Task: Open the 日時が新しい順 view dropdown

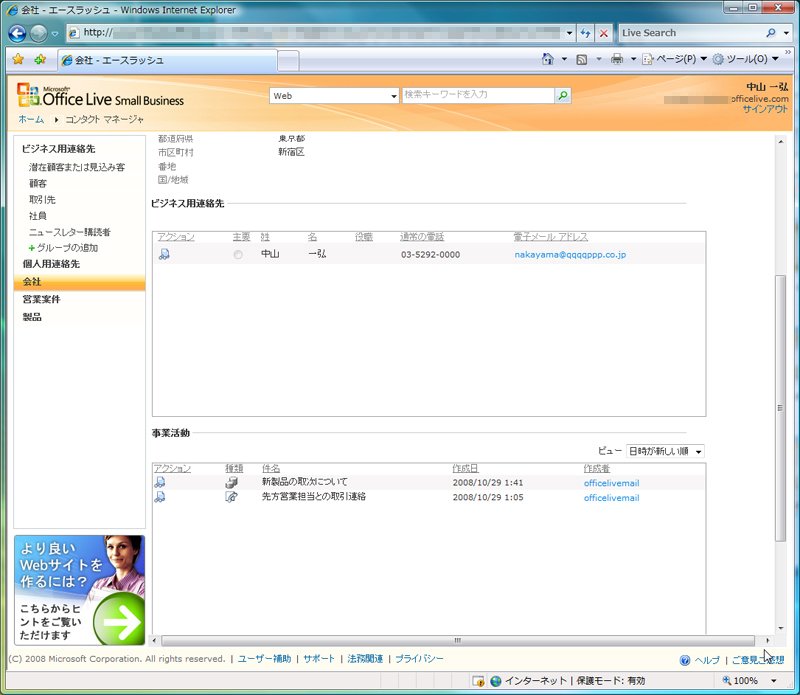Action: (x=665, y=451)
